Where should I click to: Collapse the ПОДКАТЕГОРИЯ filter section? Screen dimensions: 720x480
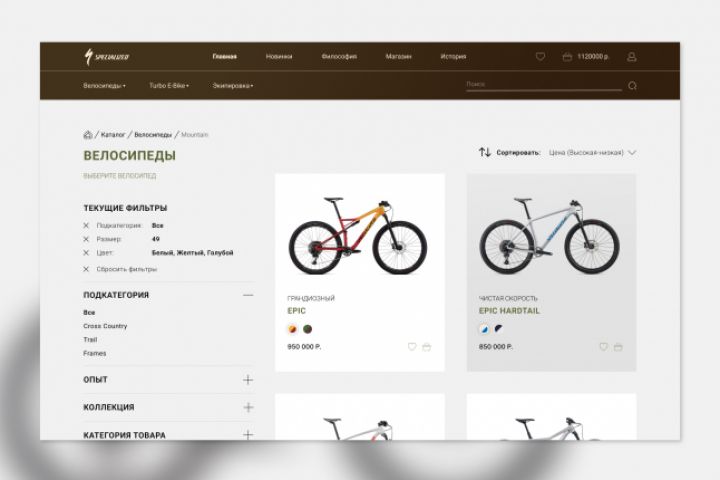(x=248, y=295)
